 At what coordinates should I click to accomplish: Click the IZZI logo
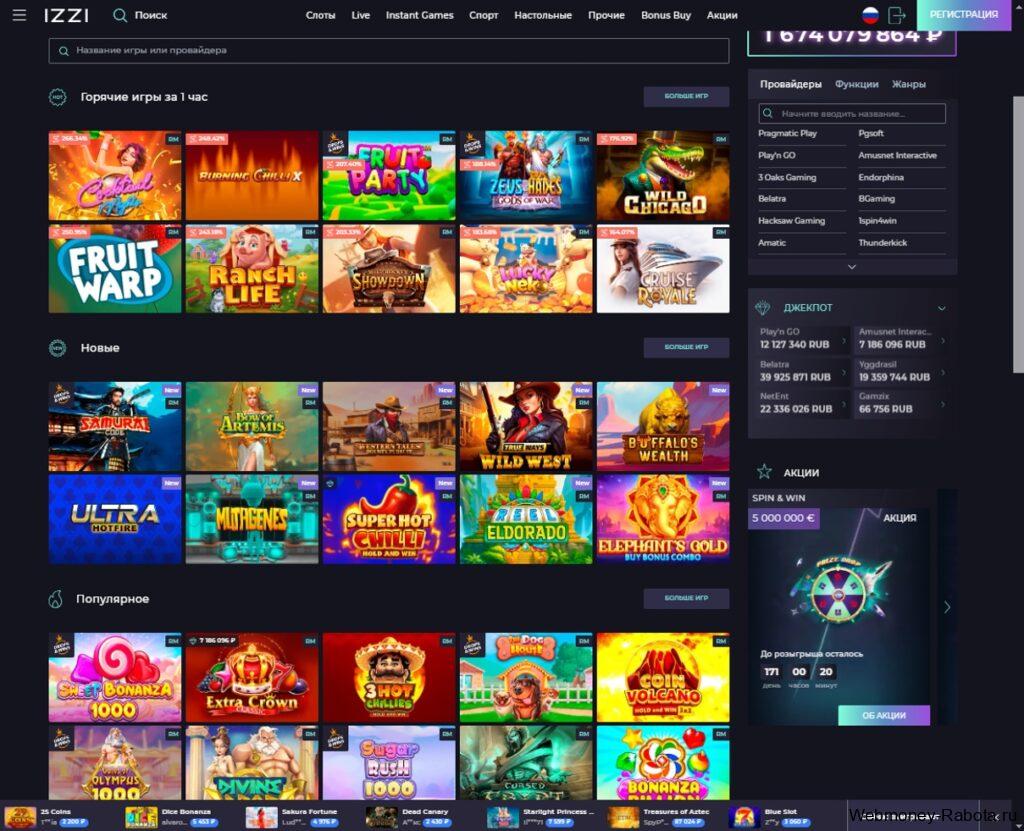pos(67,15)
